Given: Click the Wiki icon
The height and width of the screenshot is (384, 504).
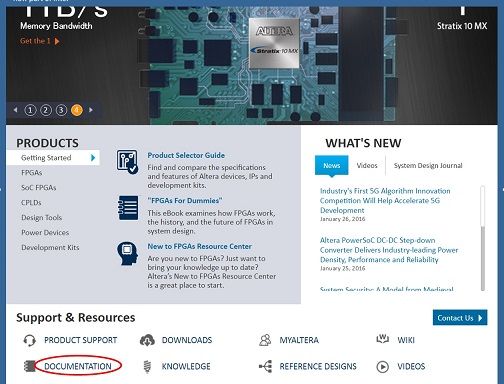Looking at the screenshot, I should point(382,339).
